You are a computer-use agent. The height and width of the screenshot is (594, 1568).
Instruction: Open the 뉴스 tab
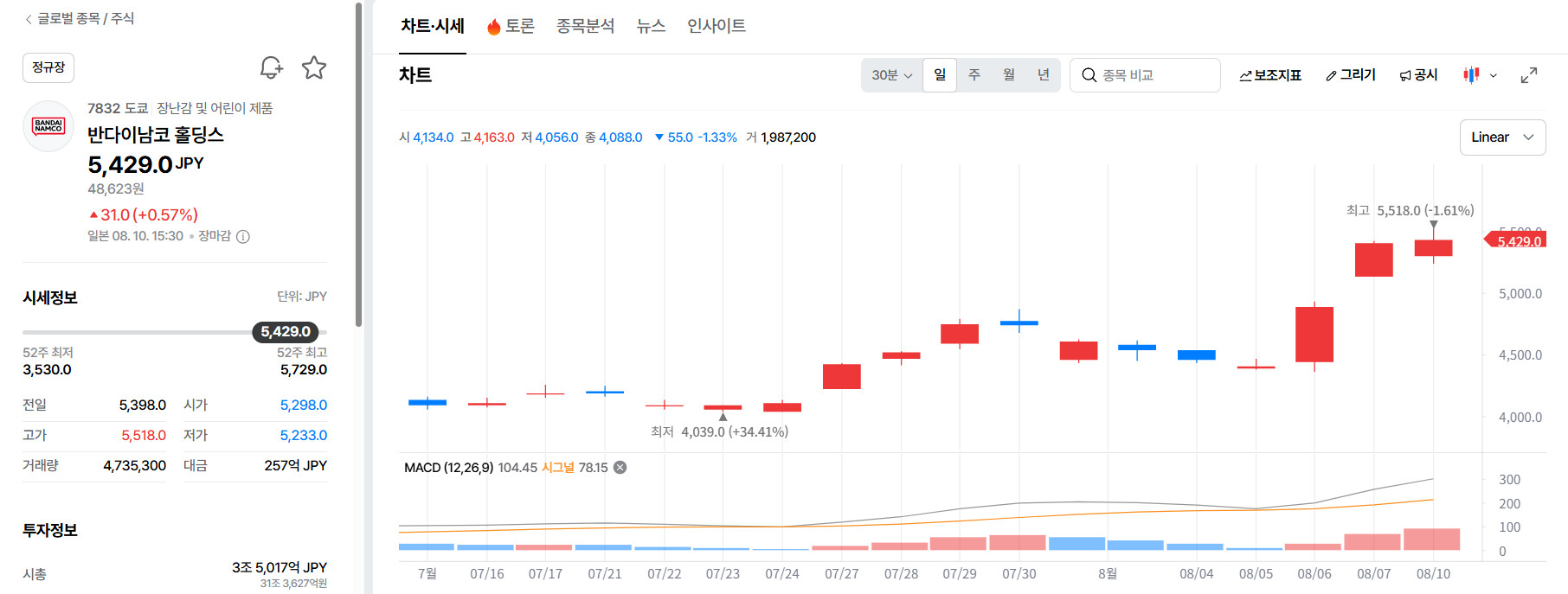pyautogui.click(x=651, y=26)
